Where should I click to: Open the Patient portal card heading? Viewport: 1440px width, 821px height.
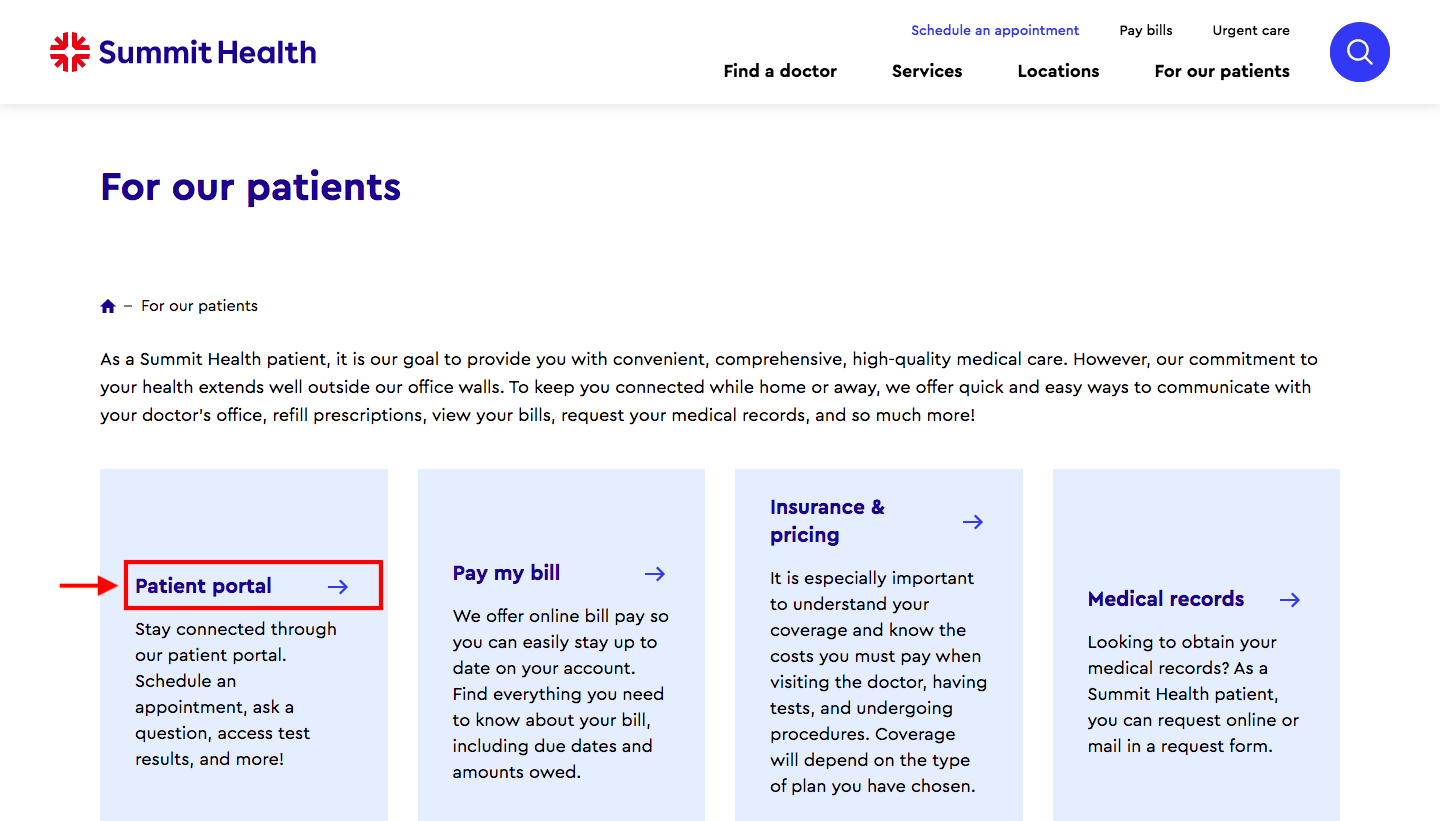[x=203, y=586]
